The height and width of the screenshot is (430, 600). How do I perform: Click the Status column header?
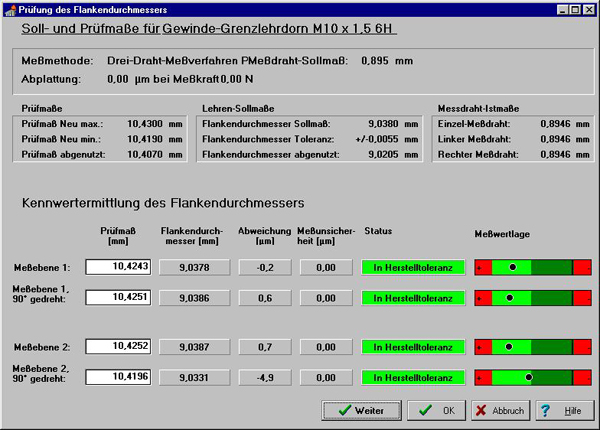click(378, 231)
